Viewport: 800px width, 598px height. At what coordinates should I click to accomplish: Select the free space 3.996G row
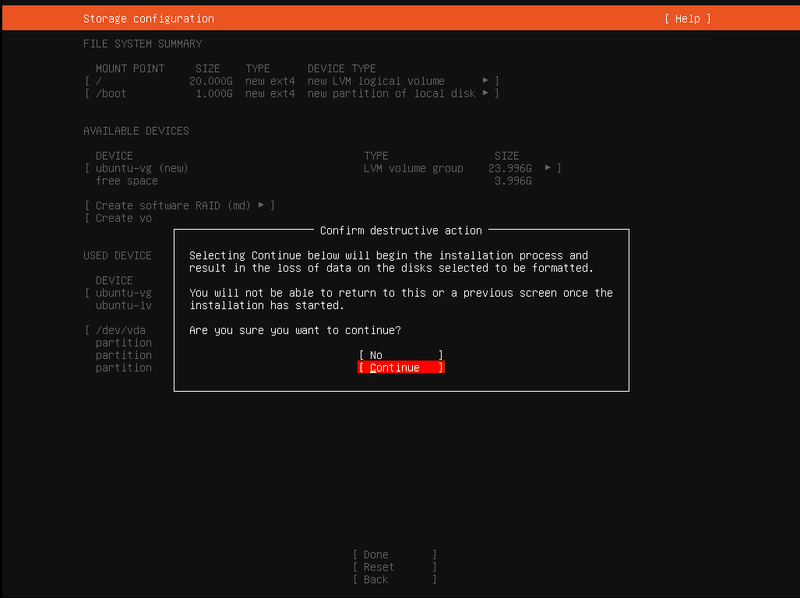coord(313,181)
